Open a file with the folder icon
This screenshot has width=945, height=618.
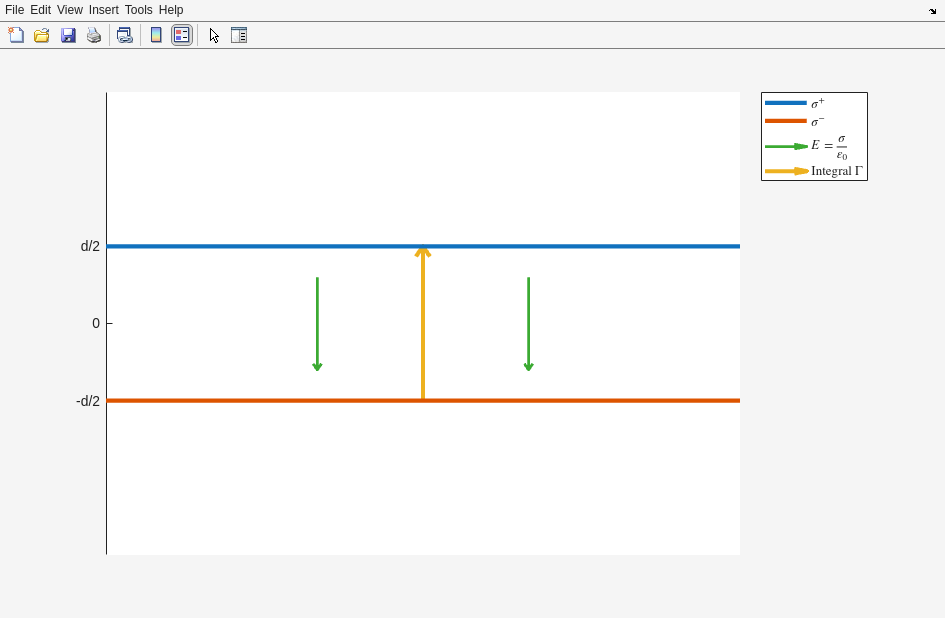tap(42, 35)
